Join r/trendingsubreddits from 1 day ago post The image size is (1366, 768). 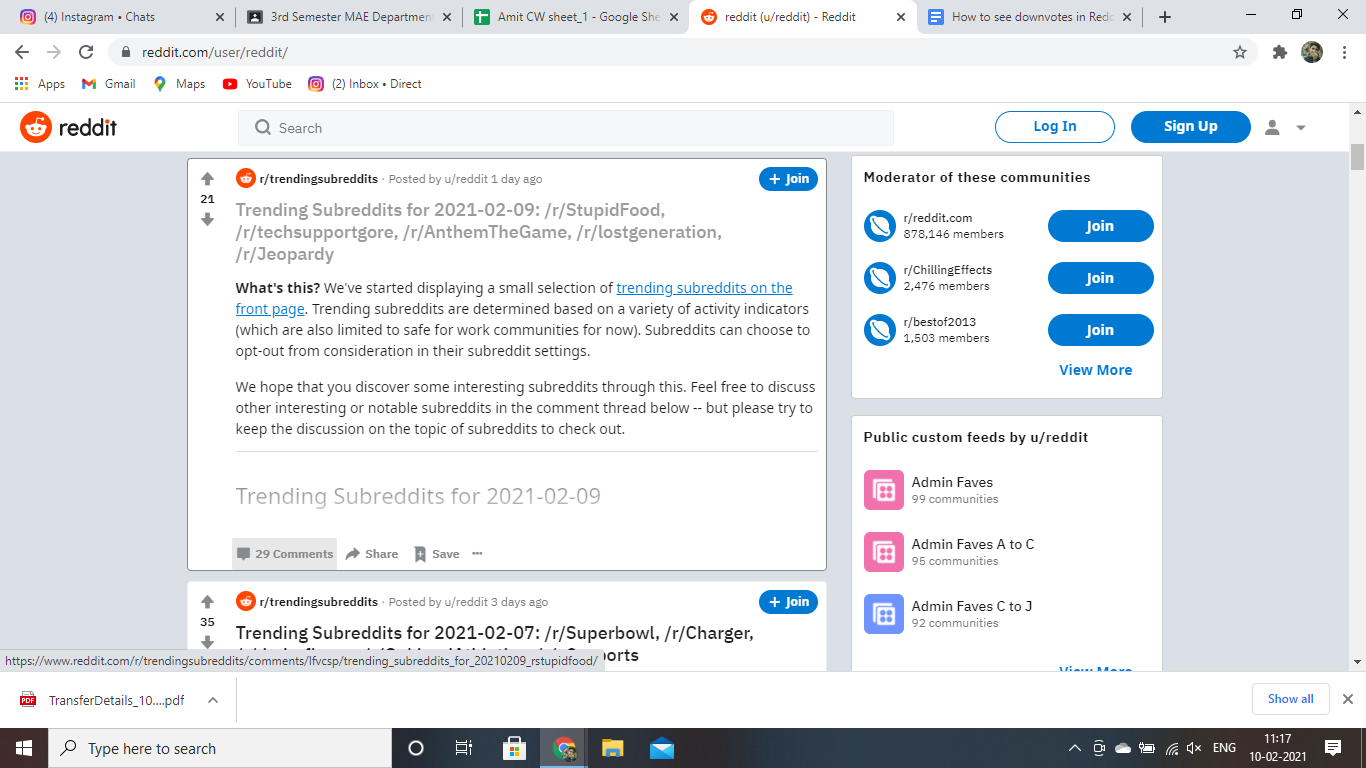point(788,179)
